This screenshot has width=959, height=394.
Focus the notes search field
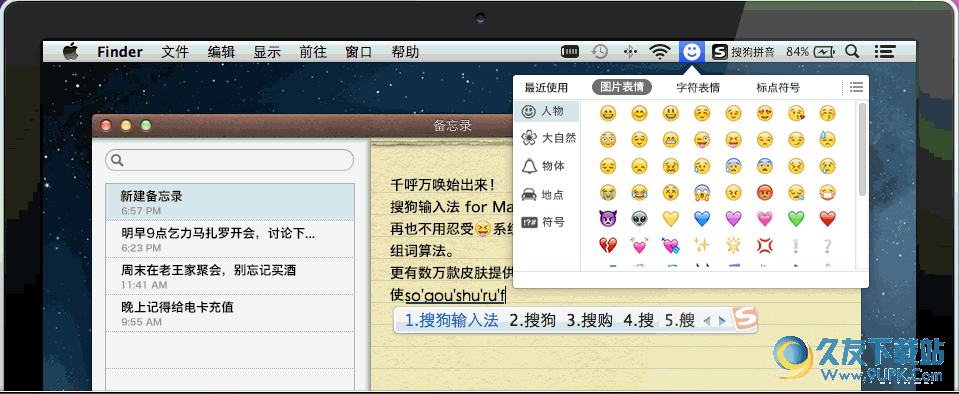click(x=229, y=160)
